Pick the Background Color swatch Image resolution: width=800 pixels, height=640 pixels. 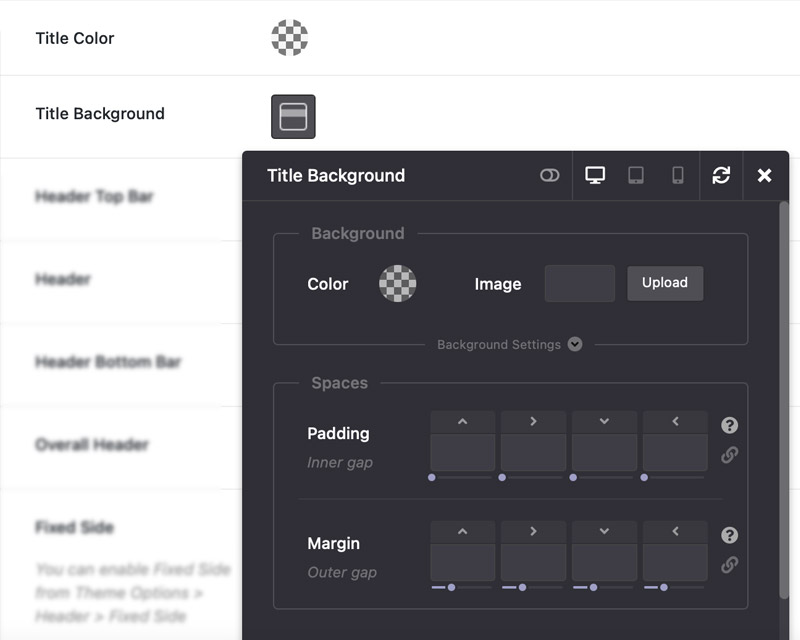(397, 284)
